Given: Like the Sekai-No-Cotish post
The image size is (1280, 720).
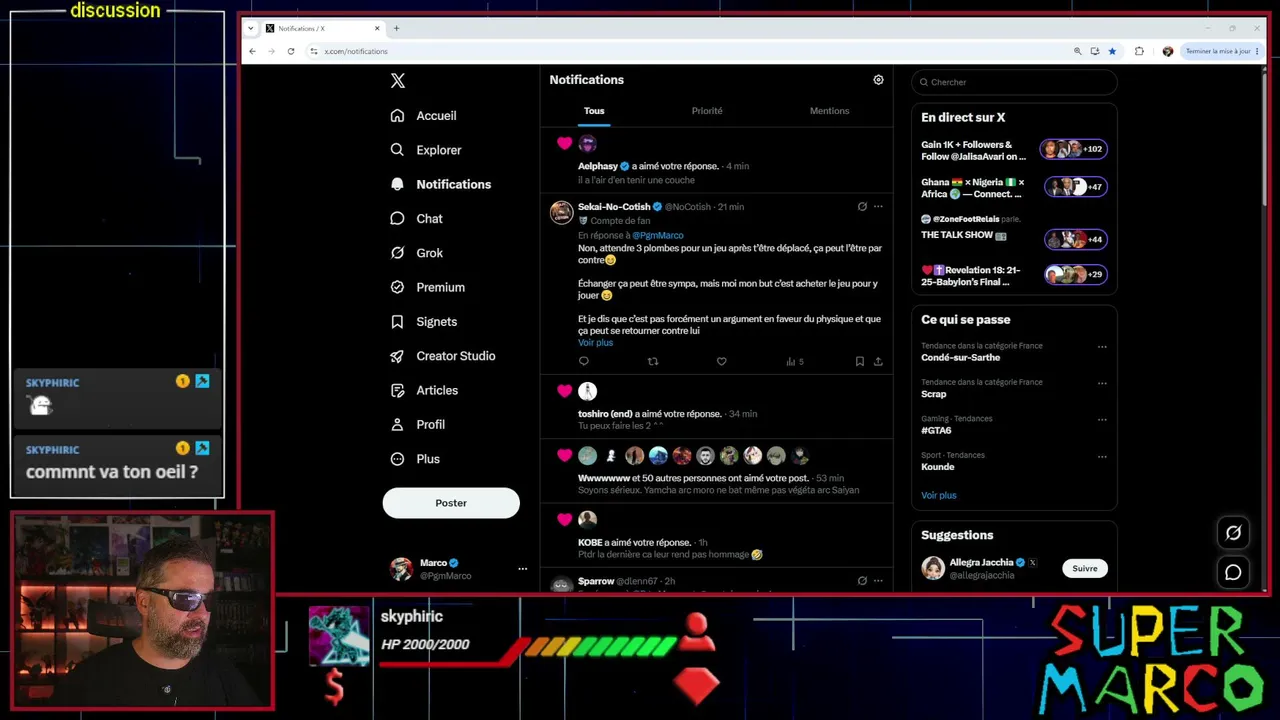Looking at the screenshot, I should tap(721, 361).
